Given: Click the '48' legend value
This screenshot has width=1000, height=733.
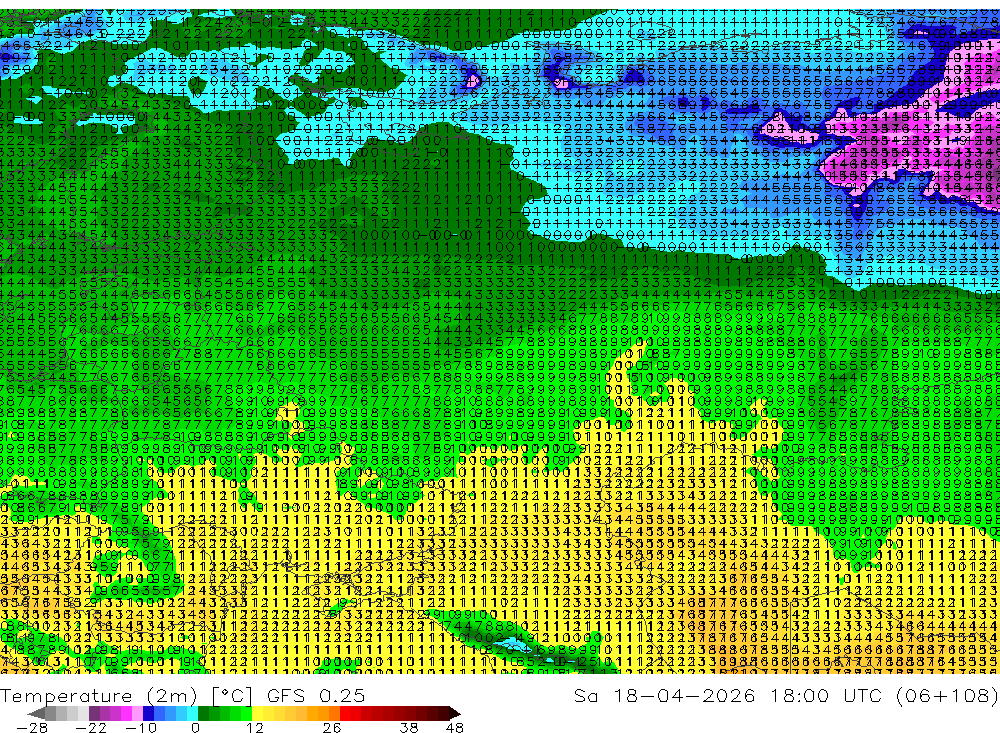Looking at the screenshot, I should click(x=455, y=727).
